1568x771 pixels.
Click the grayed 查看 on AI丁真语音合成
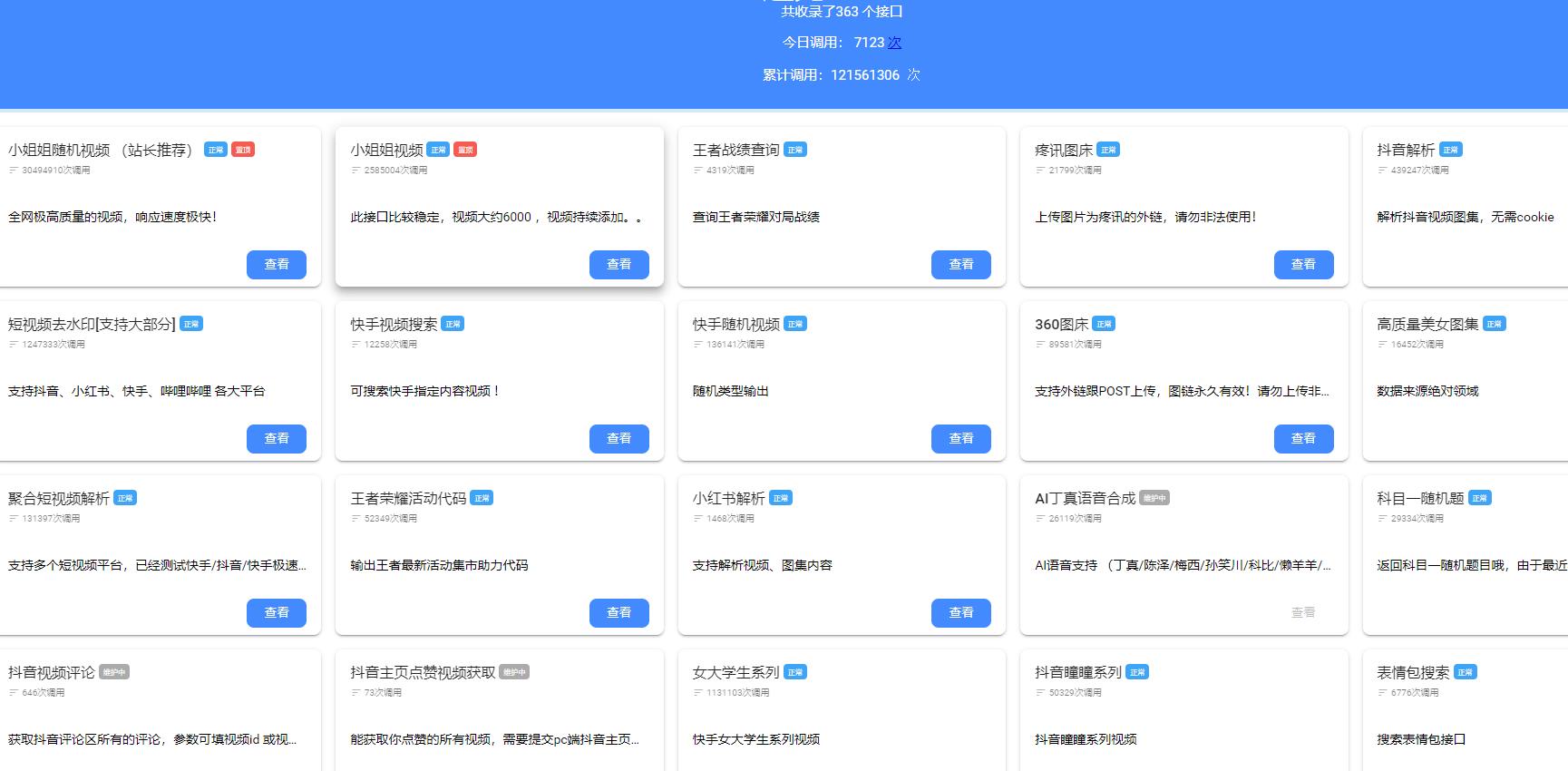(1303, 612)
